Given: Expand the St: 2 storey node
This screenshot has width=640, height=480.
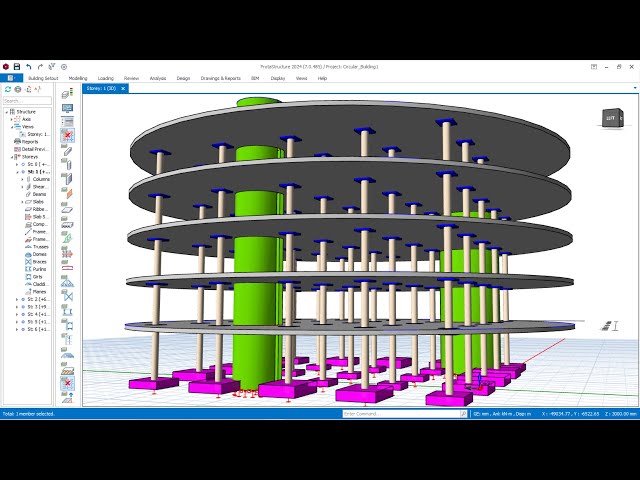Looking at the screenshot, I should [x=17, y=299].
